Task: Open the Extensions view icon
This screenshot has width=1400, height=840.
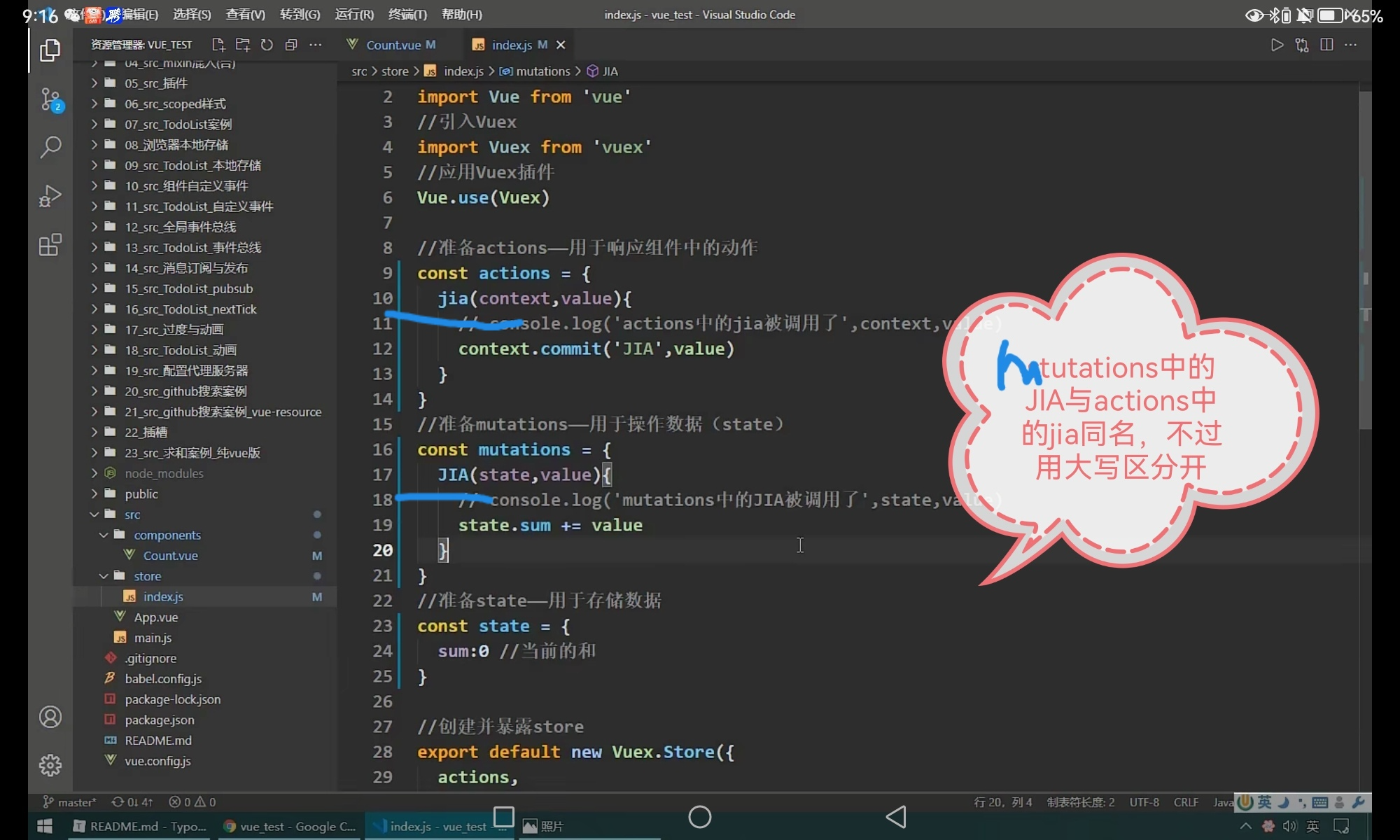Action: tap(50, 245)
